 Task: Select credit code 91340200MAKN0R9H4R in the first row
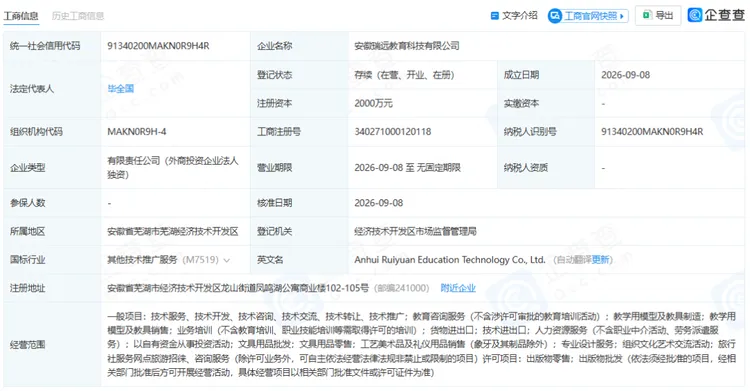tap(158, 46)
